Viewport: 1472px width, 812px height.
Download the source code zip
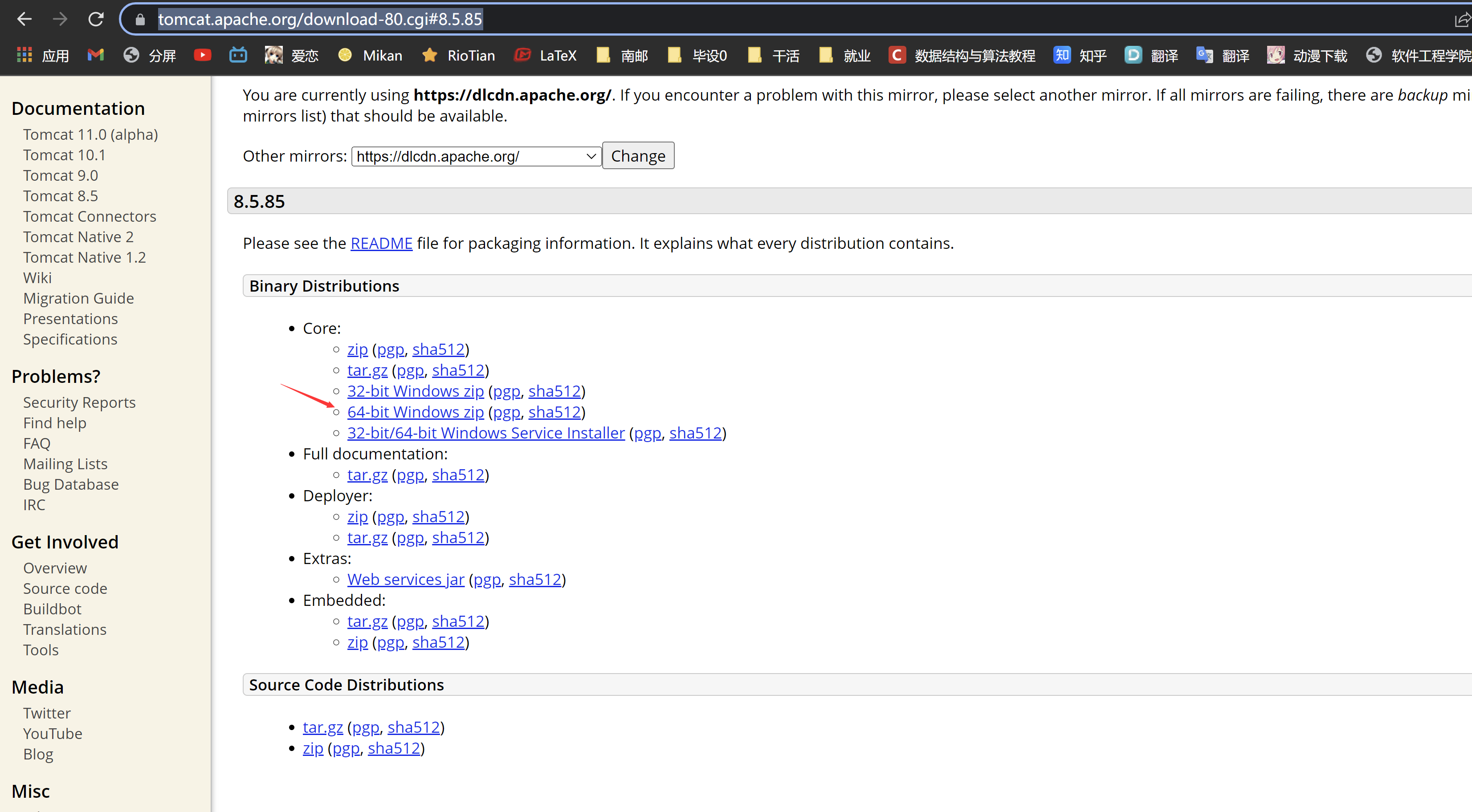click(313, 748)
